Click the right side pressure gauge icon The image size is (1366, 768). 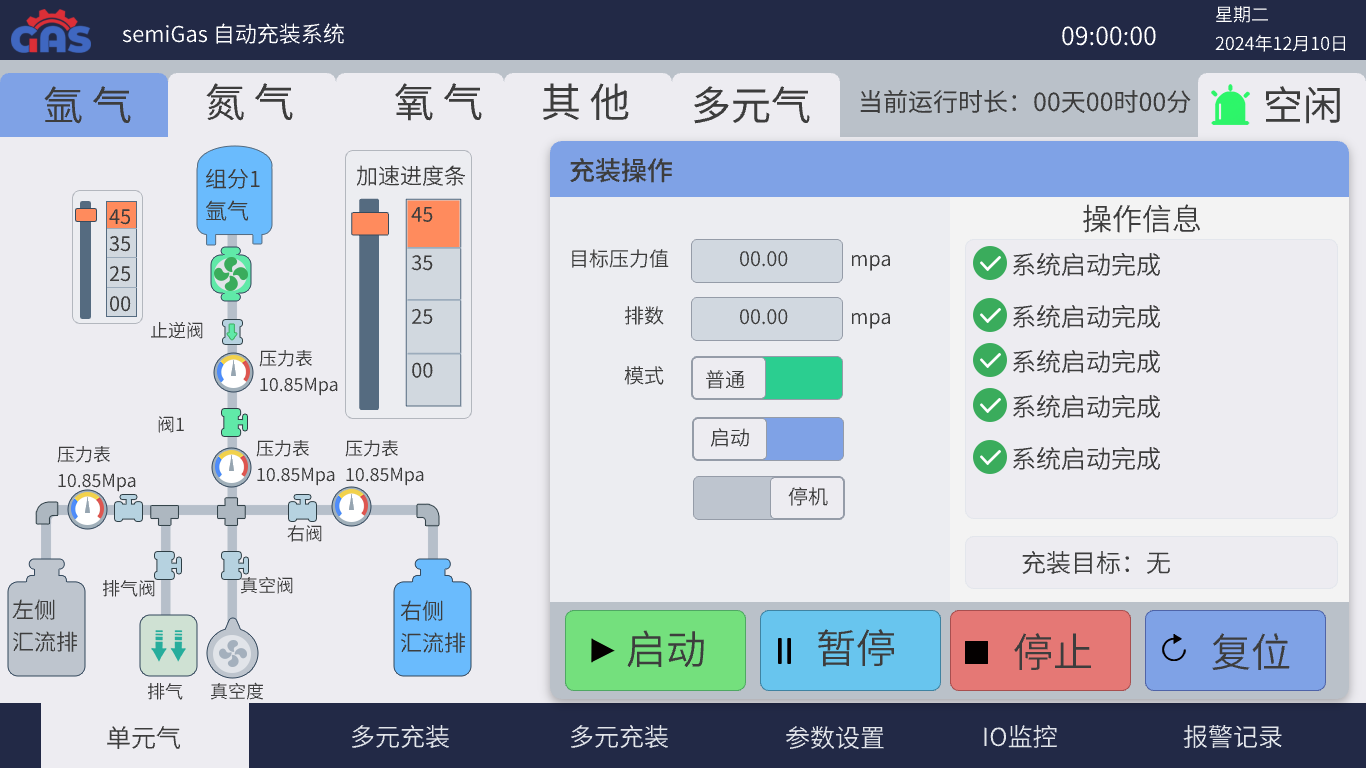pyautogui.click(x=351, y=507)
